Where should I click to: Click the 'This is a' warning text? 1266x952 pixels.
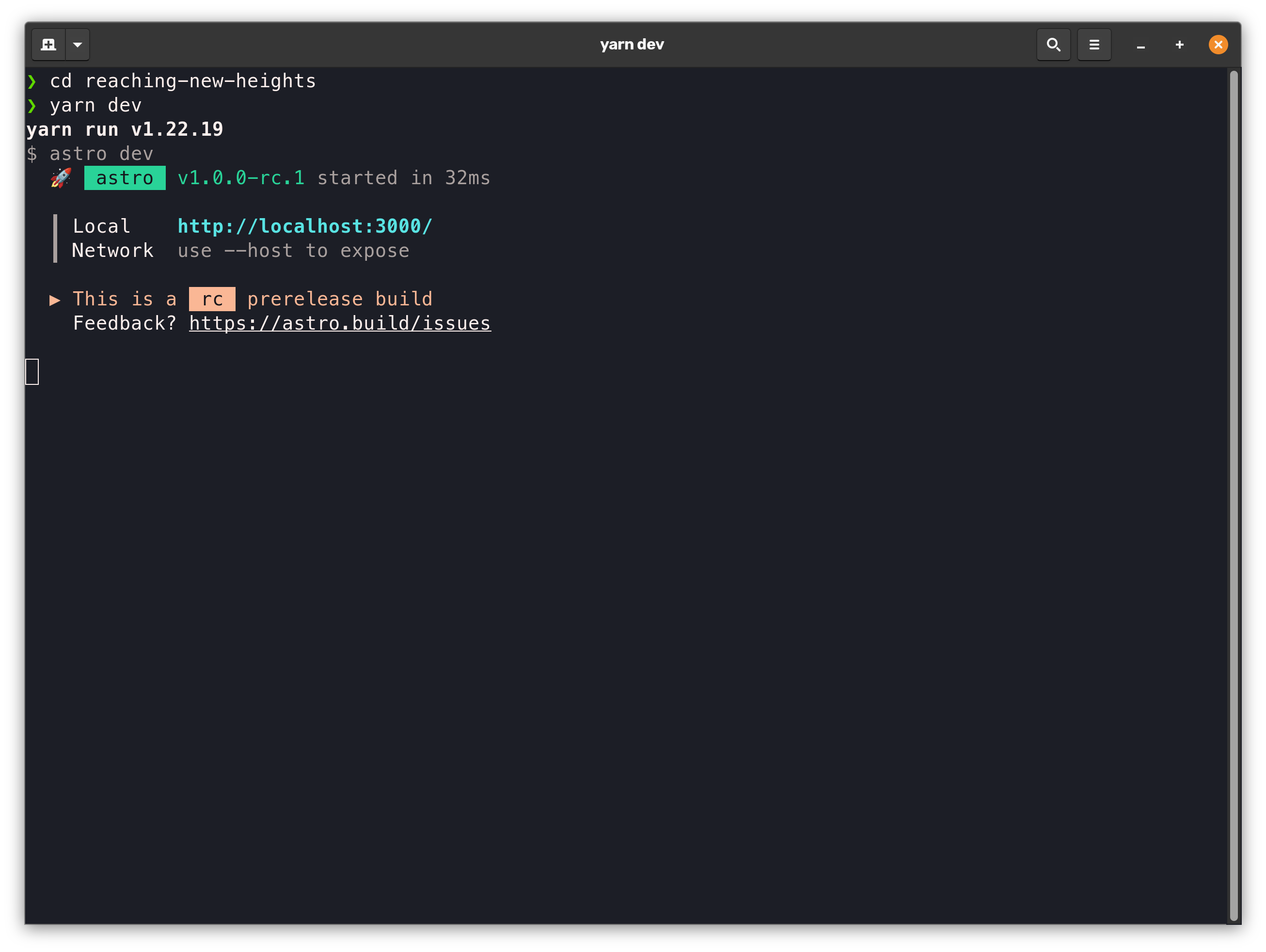point(125,300)
